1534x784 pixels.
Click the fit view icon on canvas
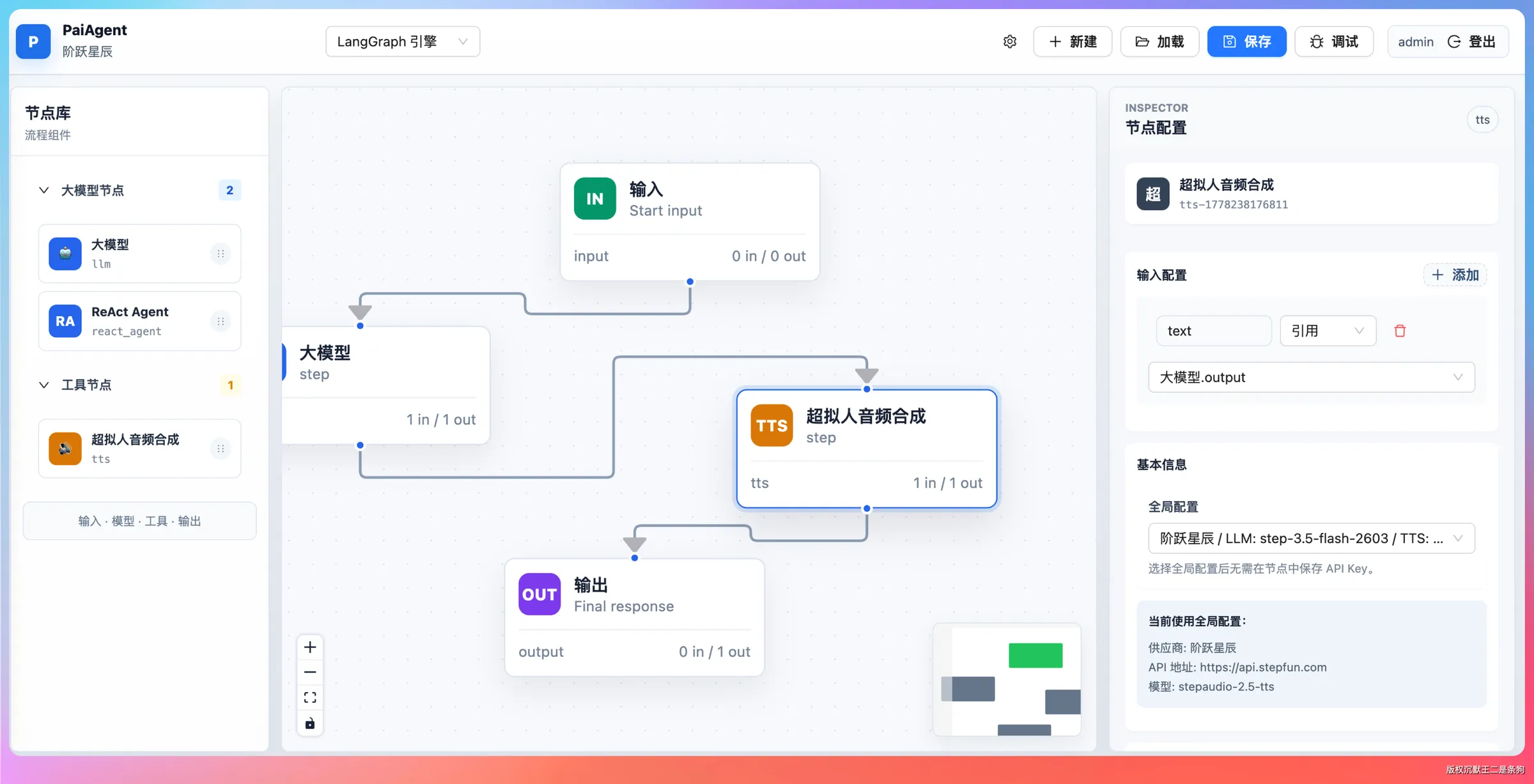(310, 698)
